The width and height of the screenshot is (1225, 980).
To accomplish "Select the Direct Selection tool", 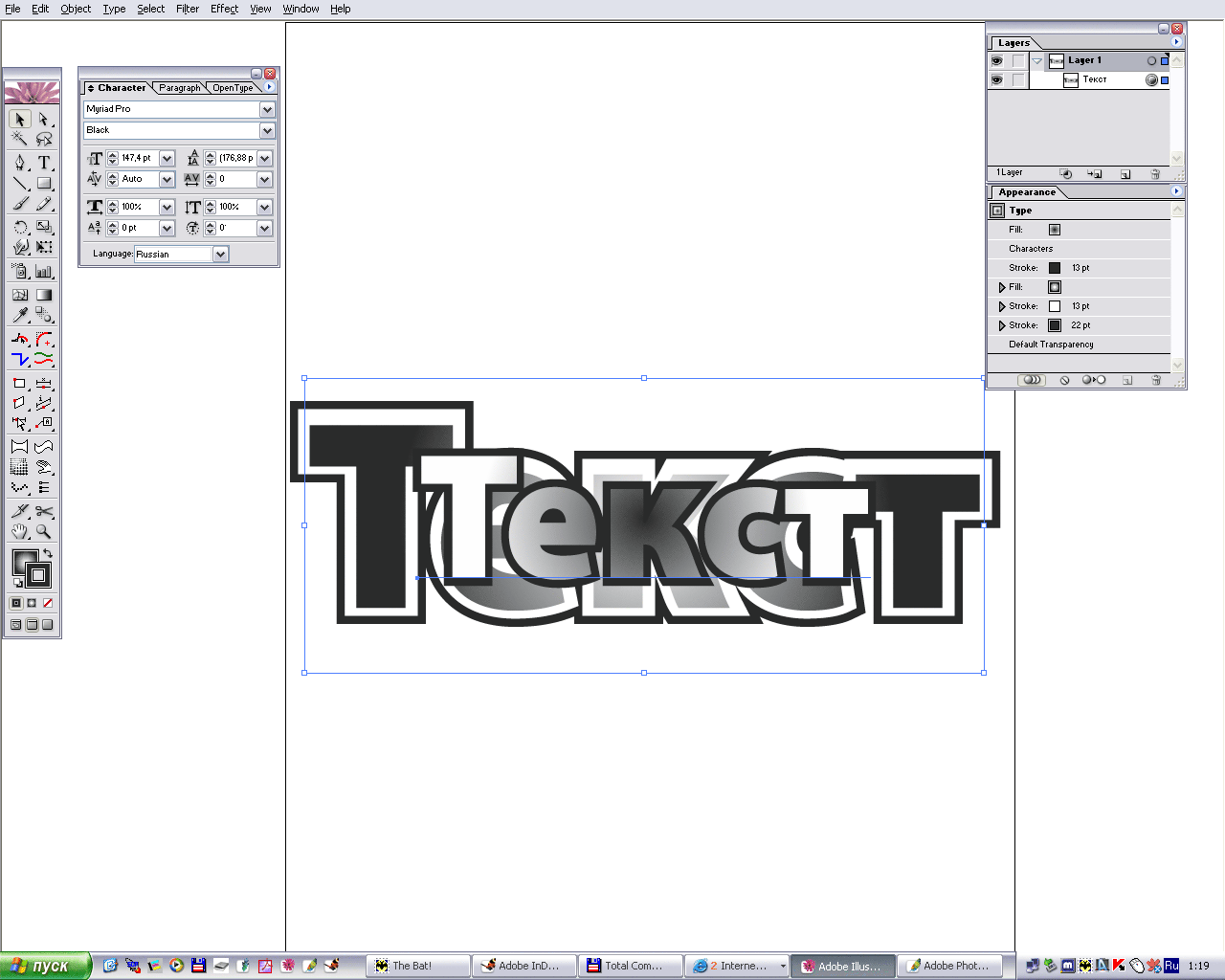I will [44, 119].
